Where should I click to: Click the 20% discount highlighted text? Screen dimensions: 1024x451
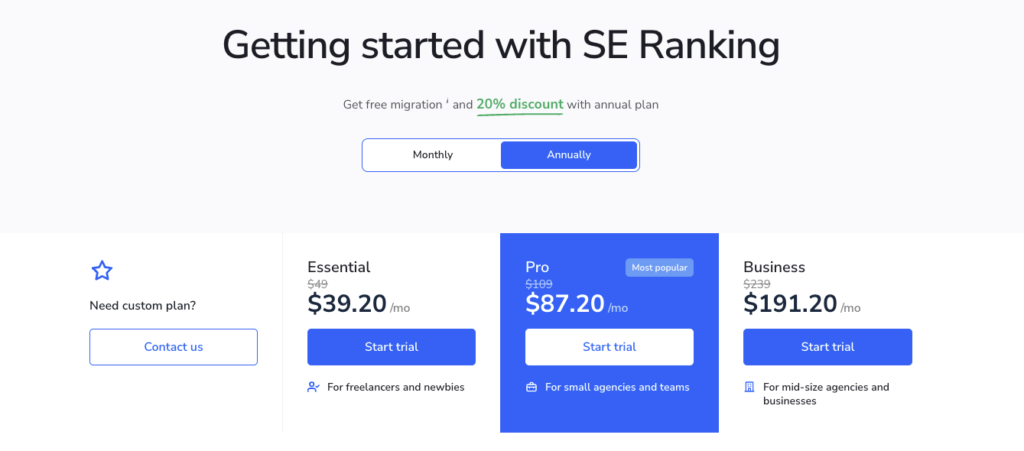point(520,104)
